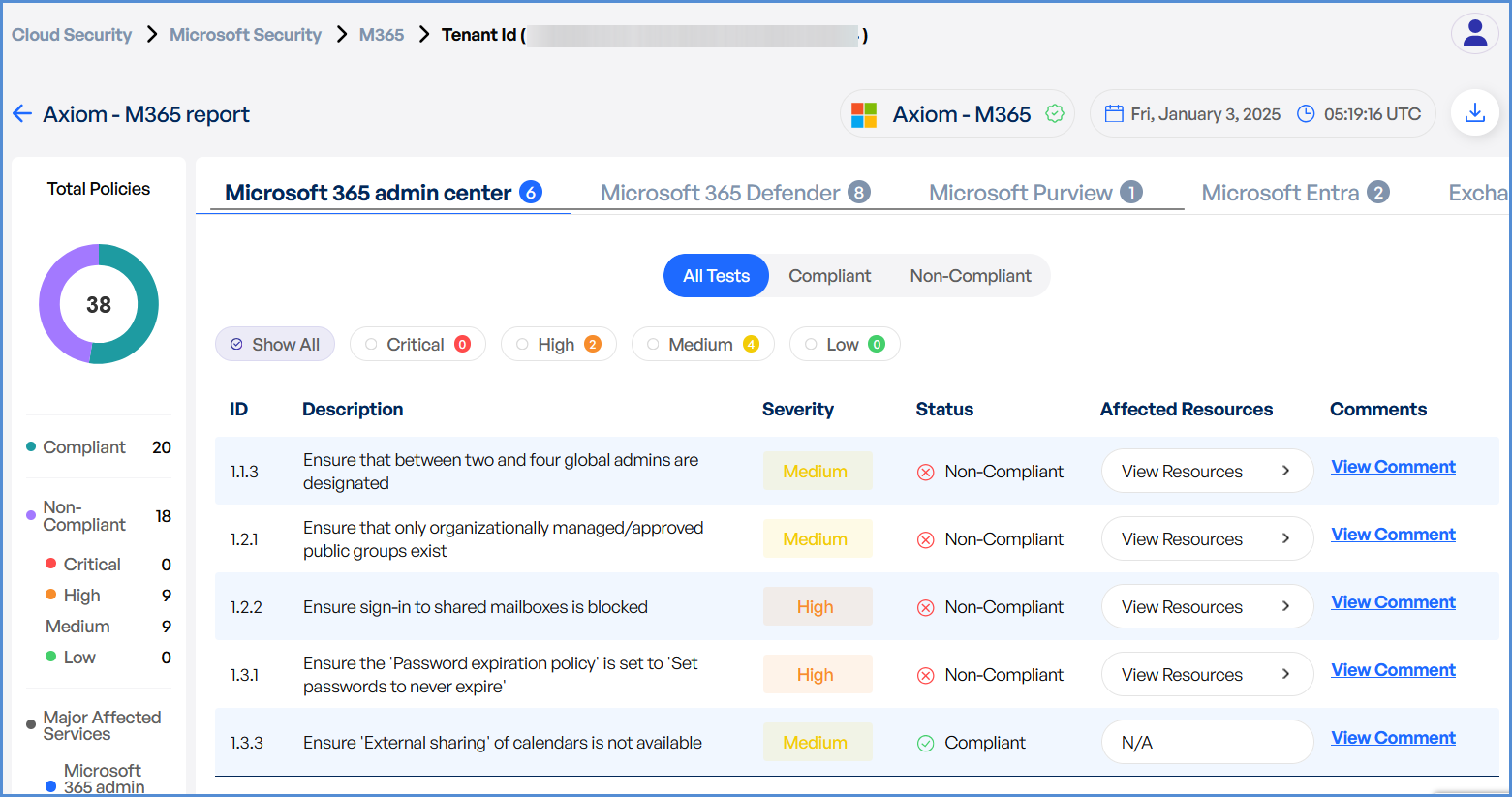This screenshot has width=1512, height=797.
Task: Navigate to Microsoft Security breadcrumb
Action: 245,35
